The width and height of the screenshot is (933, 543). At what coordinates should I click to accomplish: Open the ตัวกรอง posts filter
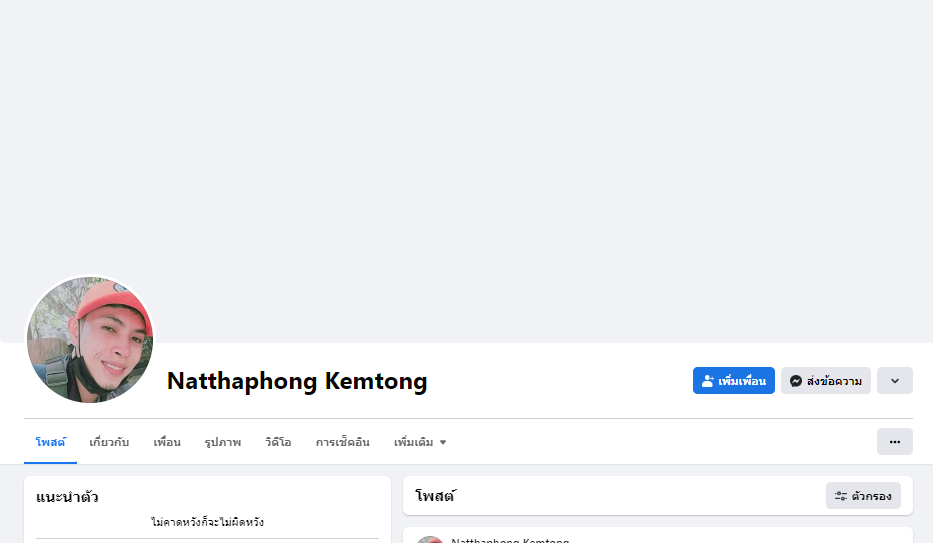pos(863,495)
